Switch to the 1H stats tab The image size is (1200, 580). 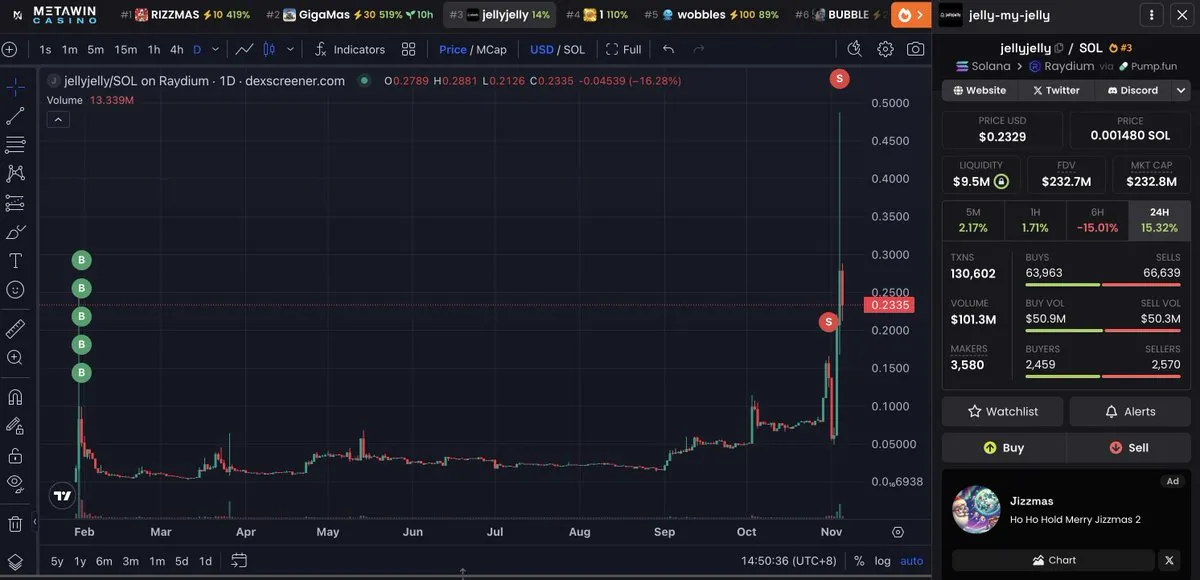coord(1035,220)
